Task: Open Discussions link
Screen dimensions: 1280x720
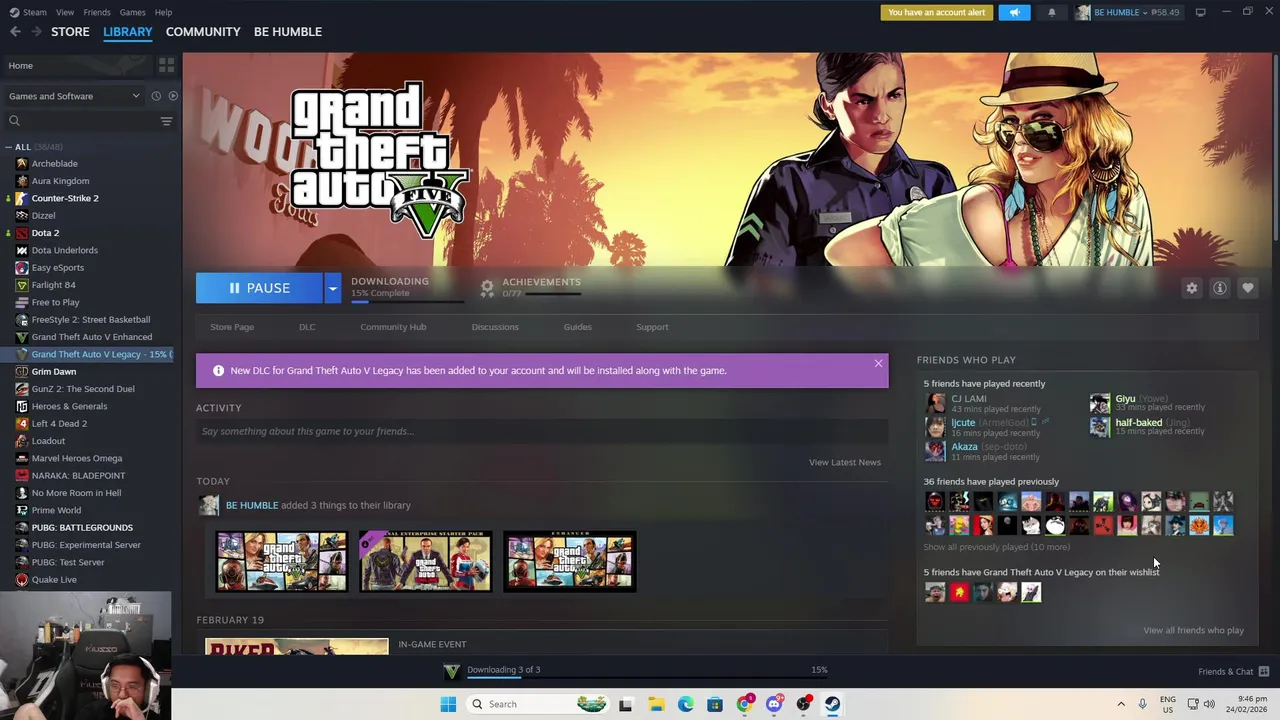Action: 495,327
